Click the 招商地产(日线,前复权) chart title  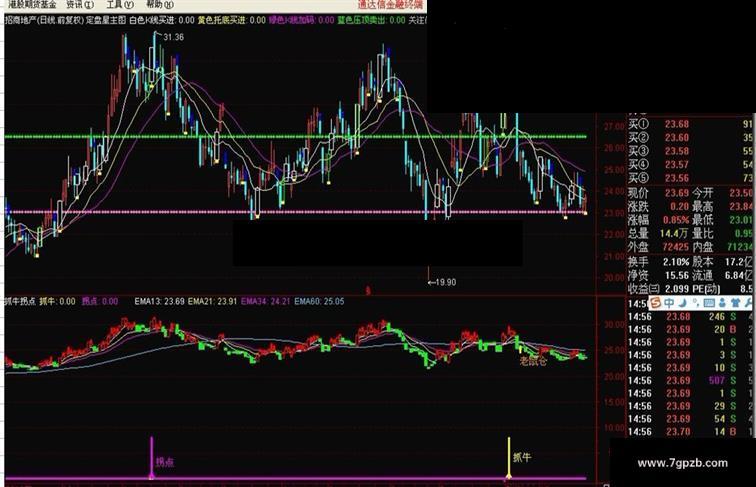(44, 20)
